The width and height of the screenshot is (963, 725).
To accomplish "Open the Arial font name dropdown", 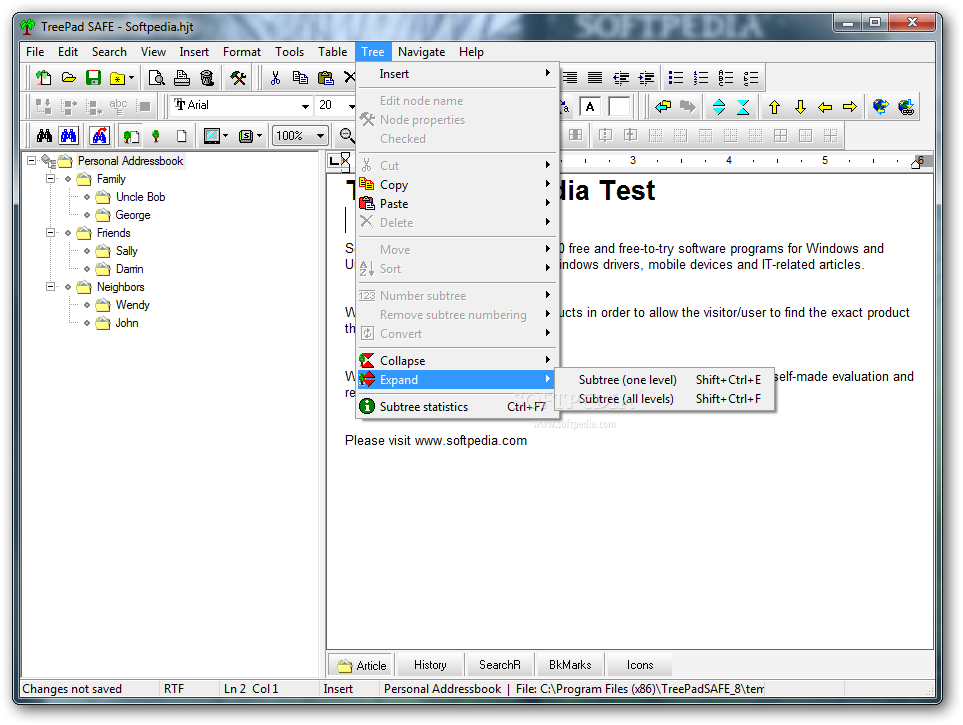I will point(305,106).
